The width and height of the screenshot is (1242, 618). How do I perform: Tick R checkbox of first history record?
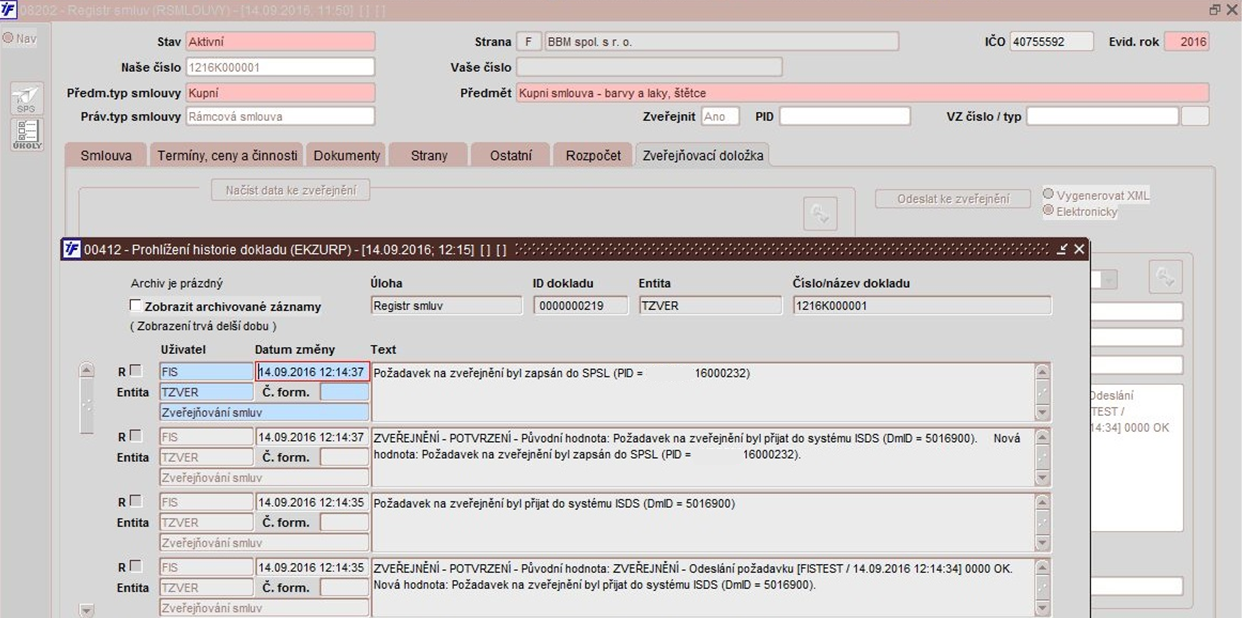(136, 371)
